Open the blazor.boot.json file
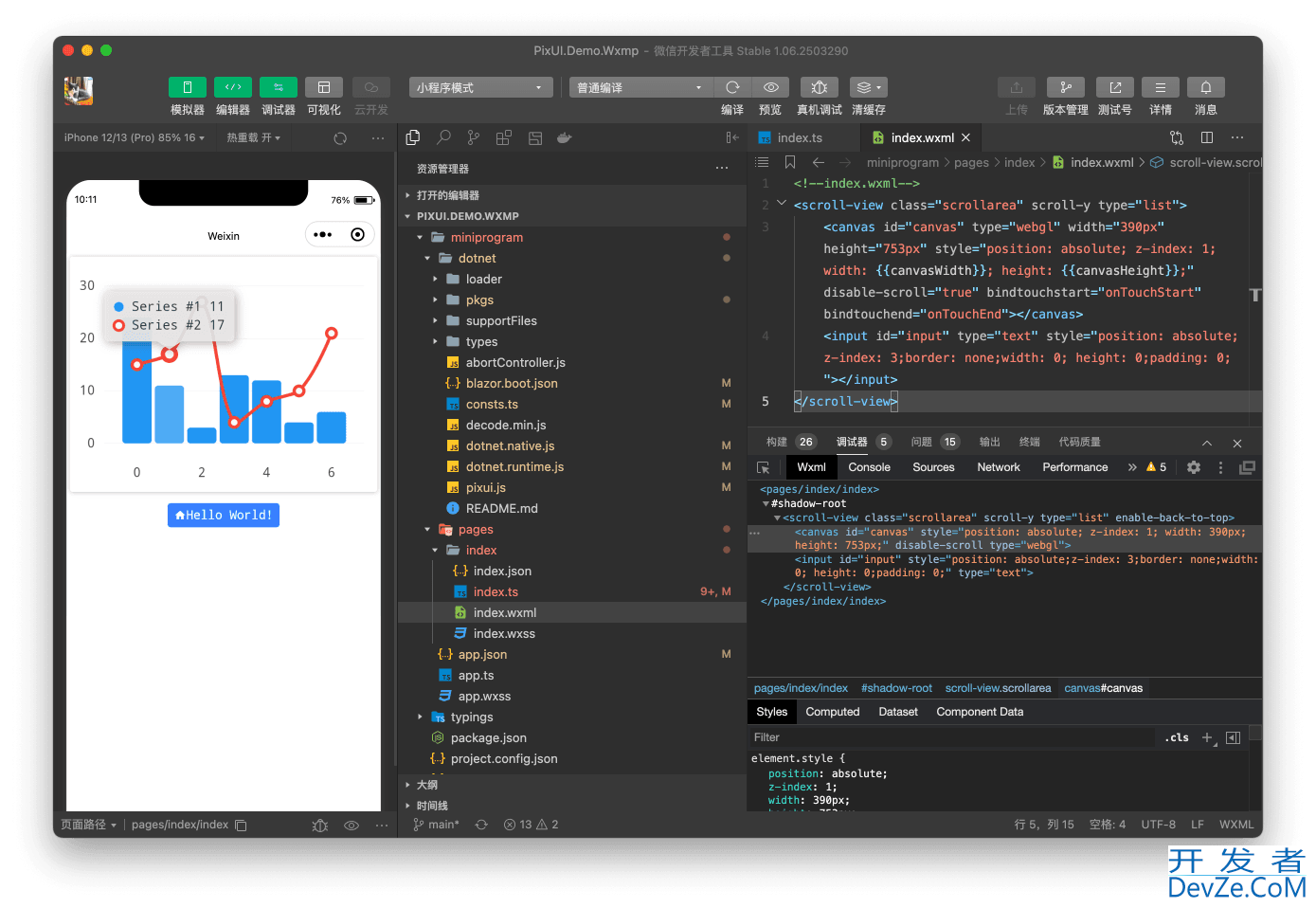This screenshot has width=1316, height=908. click(572, 383)
